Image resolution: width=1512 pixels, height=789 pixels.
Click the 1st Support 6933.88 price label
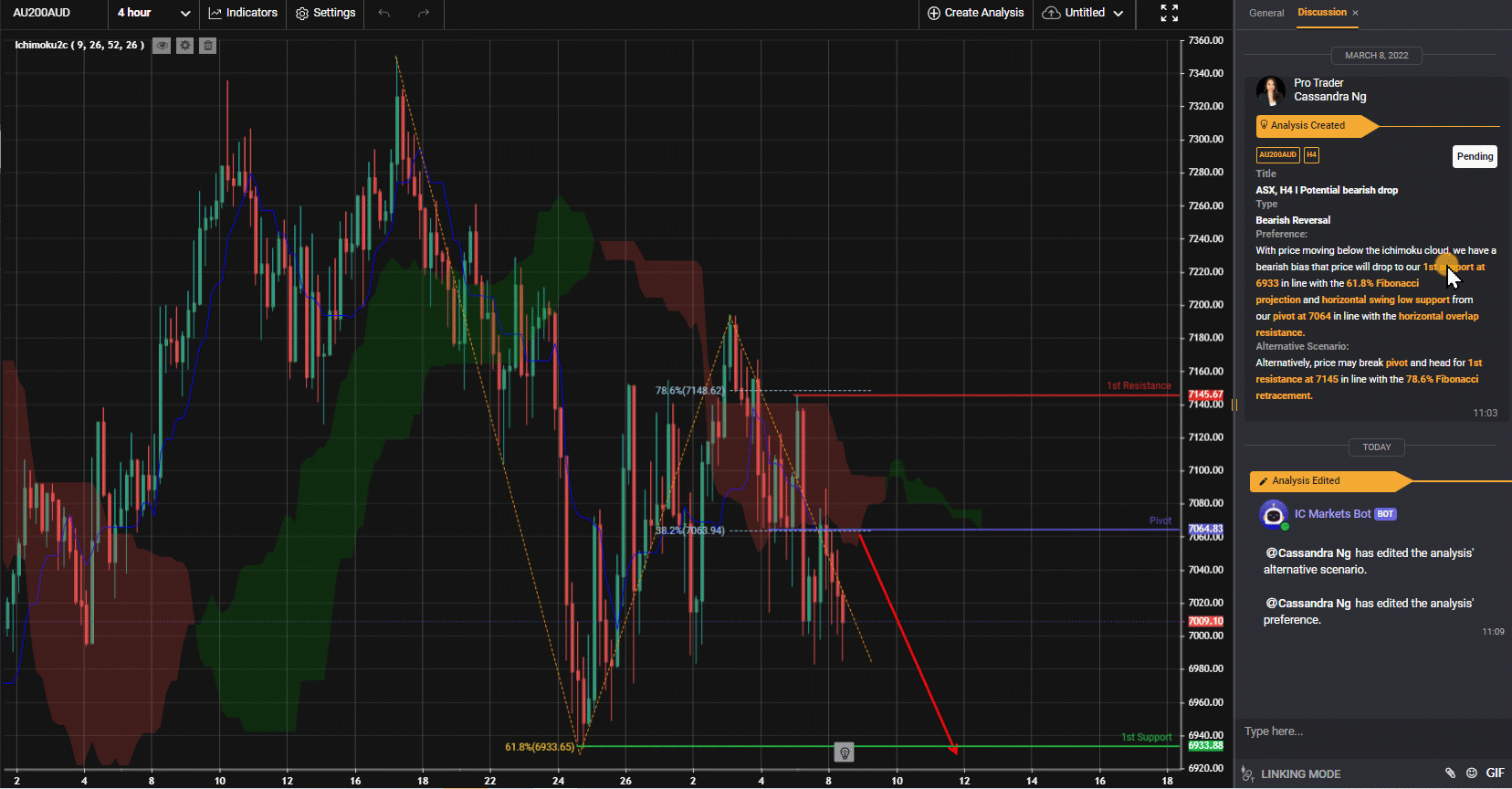coord(1205,746)
